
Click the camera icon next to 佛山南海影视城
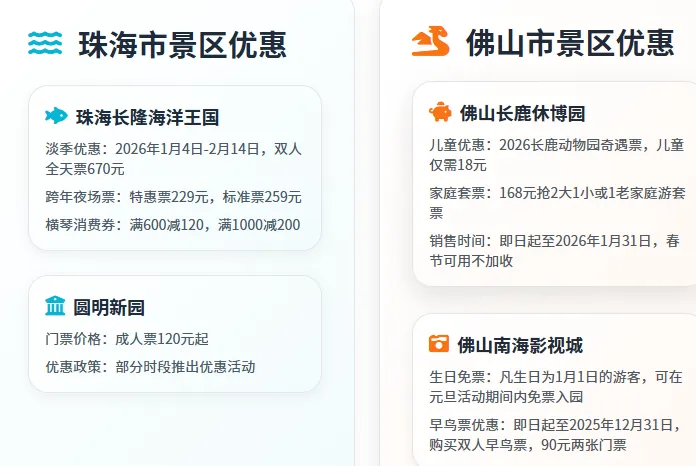(439, 344)
